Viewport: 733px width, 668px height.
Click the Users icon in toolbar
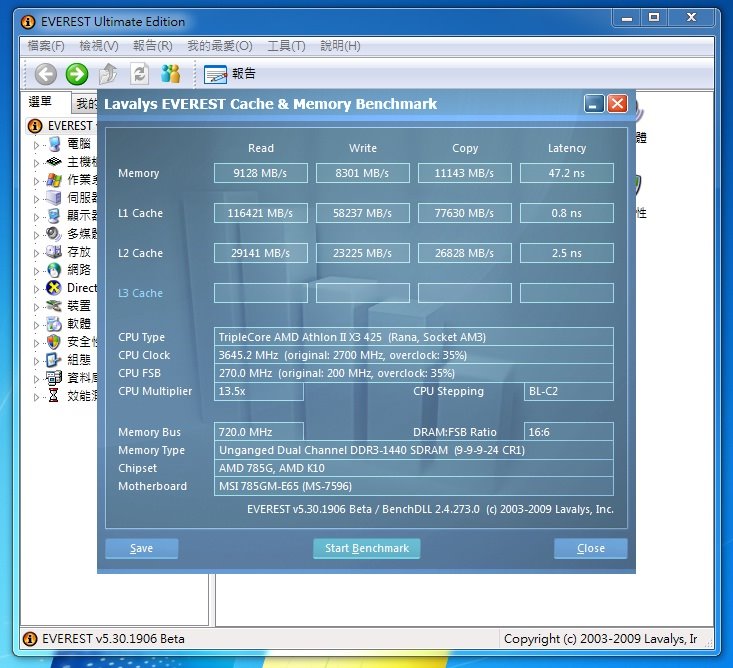170,74
